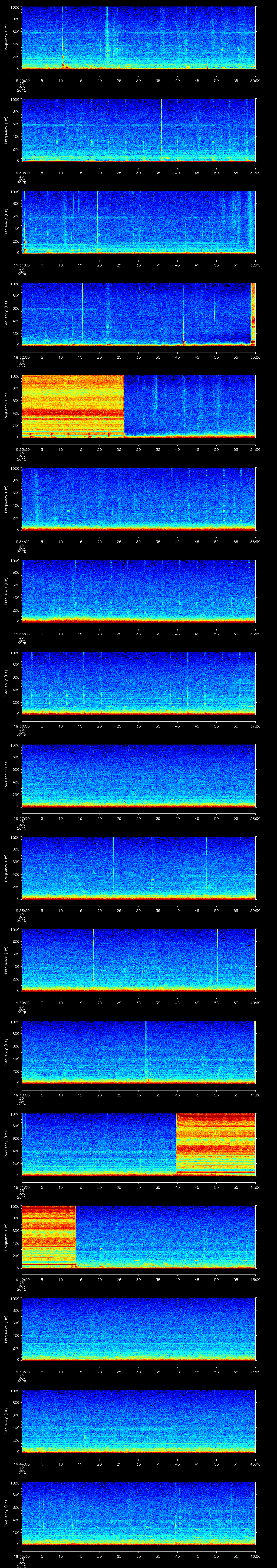
Task: Click the spectrogram panel starting at 19:36:00
Action: click(x=138, y=683)
